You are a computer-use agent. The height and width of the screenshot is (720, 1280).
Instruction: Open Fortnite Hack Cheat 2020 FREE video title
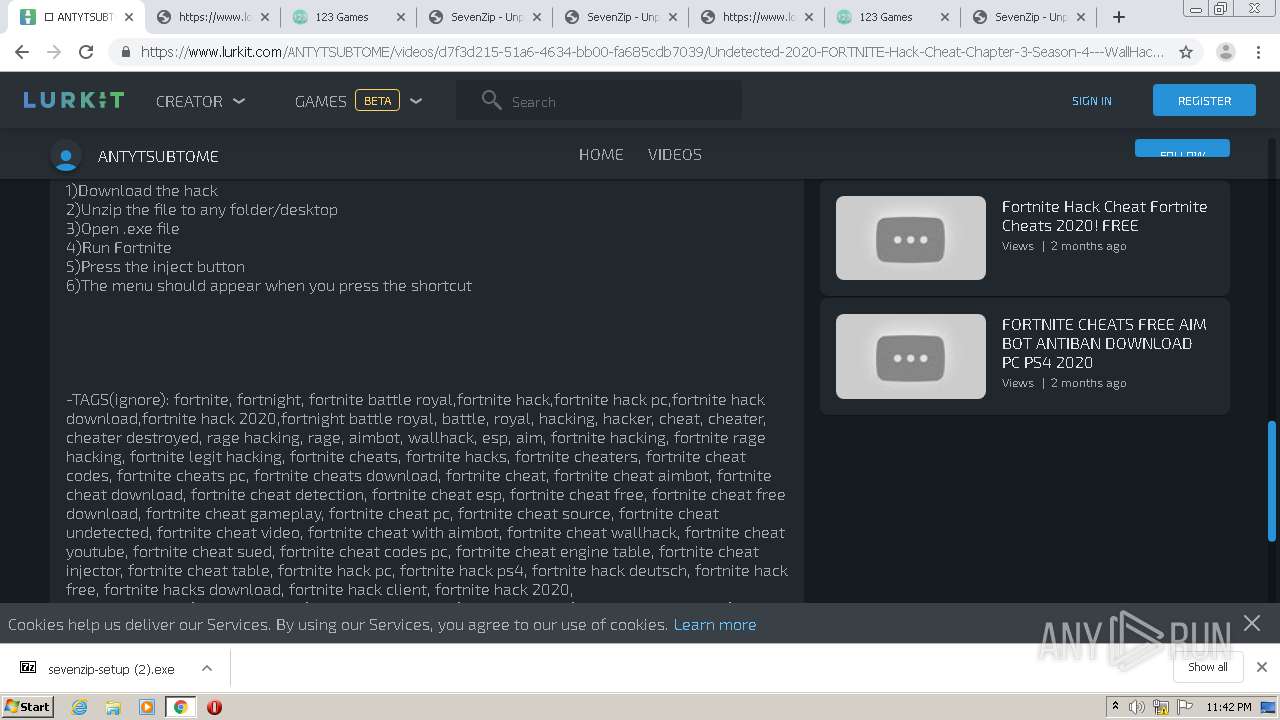point(1104,216)
